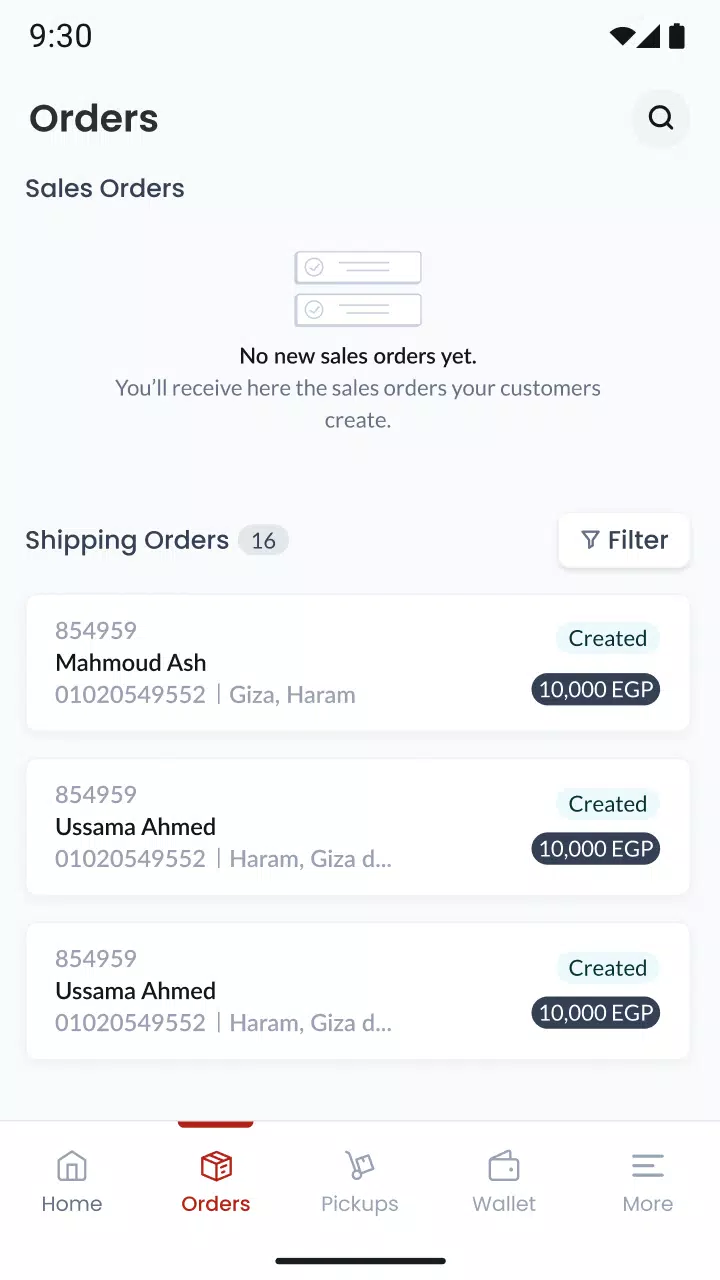
Task: Tap 10,000 EGP badge on Mahmoud Ash order
Action: point(596,689)
